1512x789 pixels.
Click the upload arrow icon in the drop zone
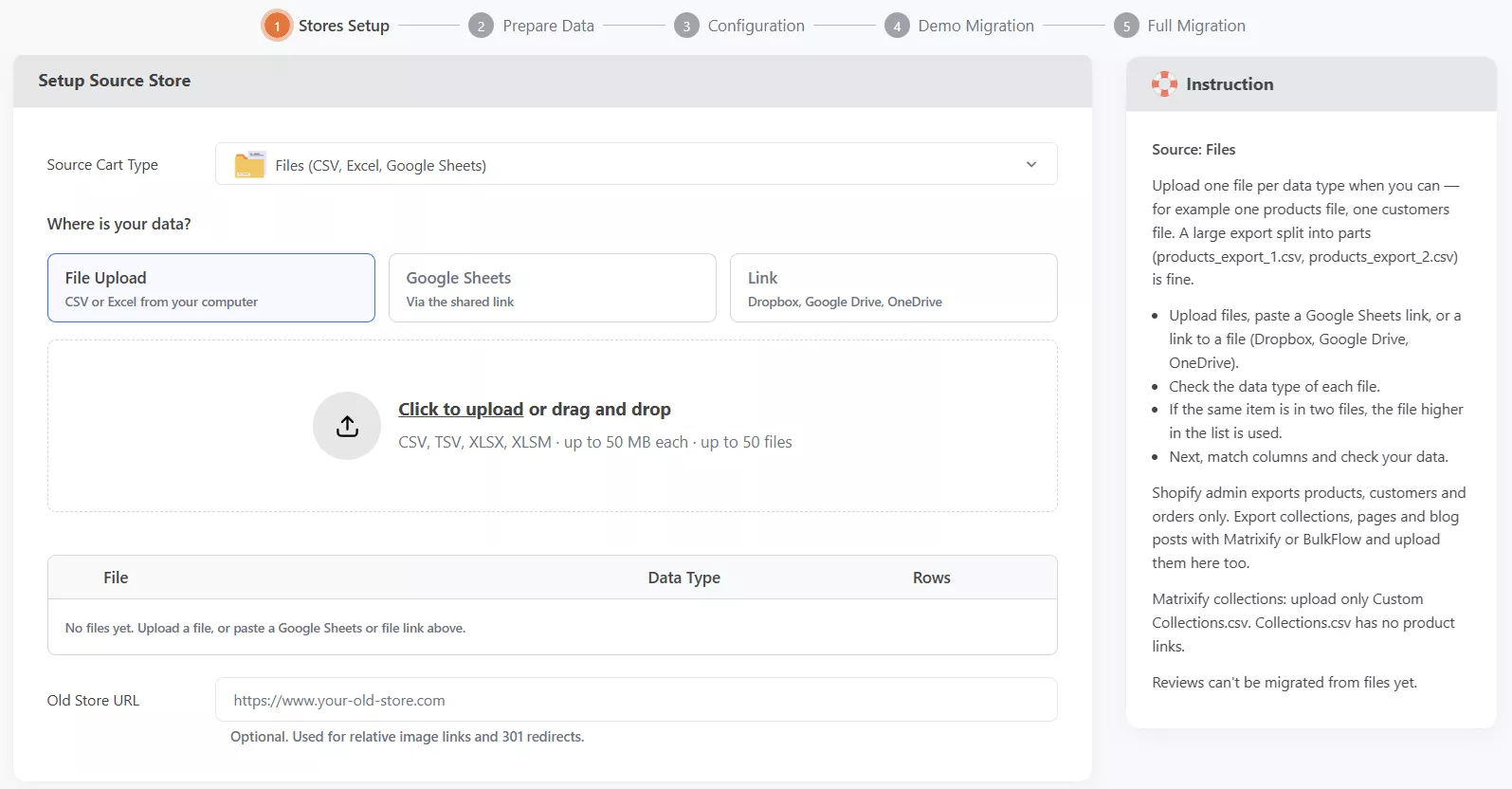(347, 426)
